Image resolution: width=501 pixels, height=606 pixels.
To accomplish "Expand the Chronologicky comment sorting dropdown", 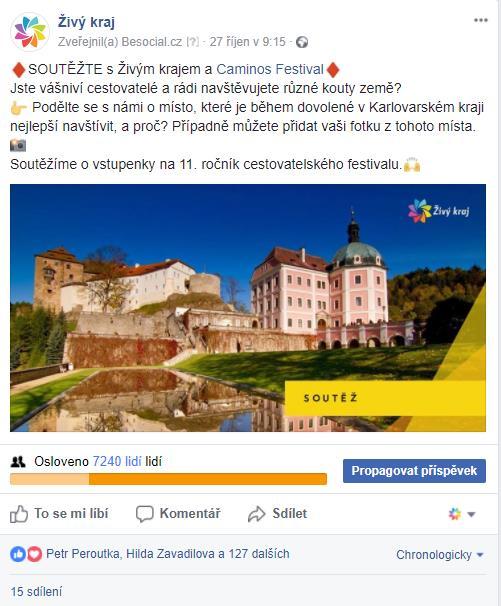I will point(440,555).
